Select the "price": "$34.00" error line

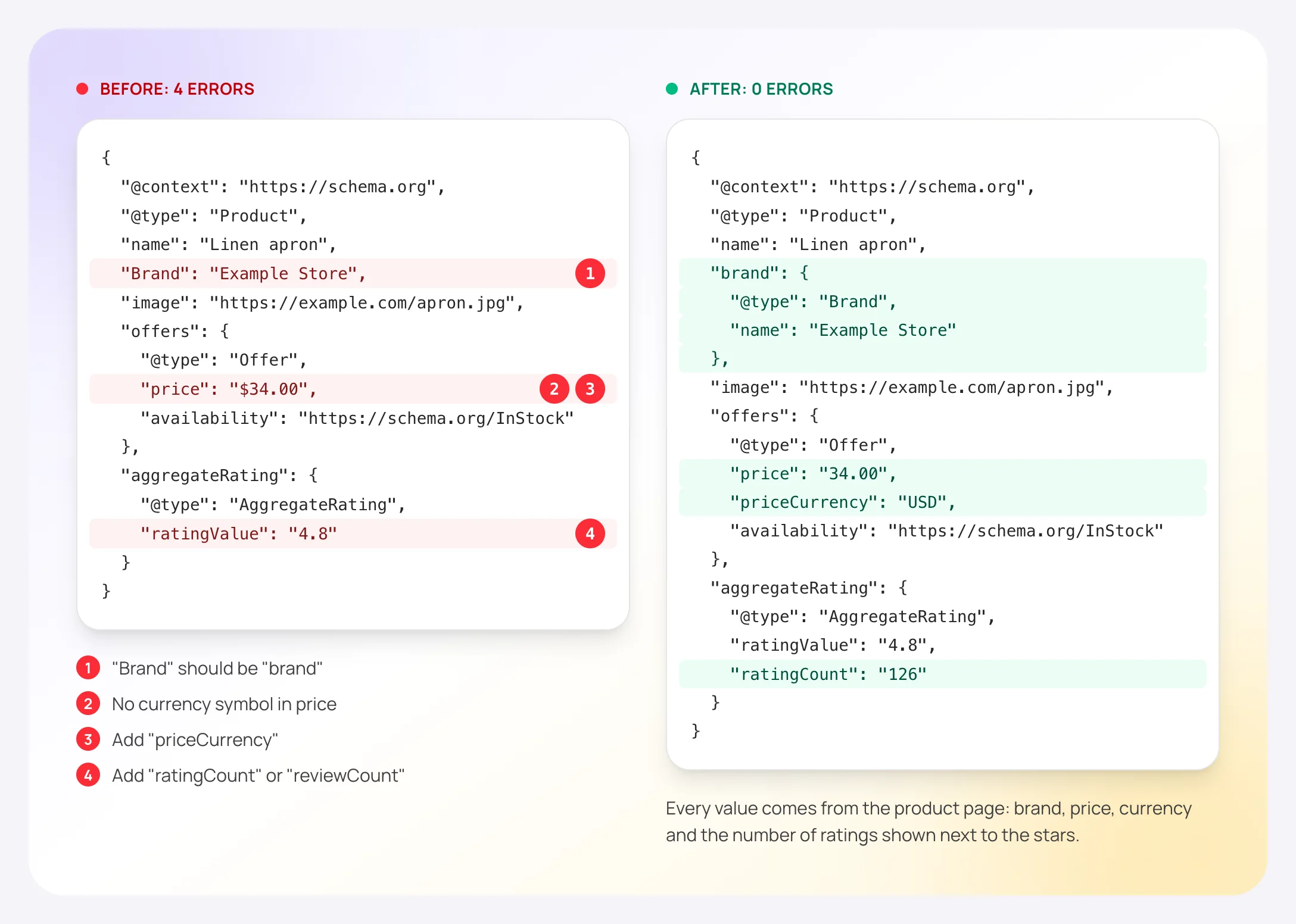tap(353, 389)
